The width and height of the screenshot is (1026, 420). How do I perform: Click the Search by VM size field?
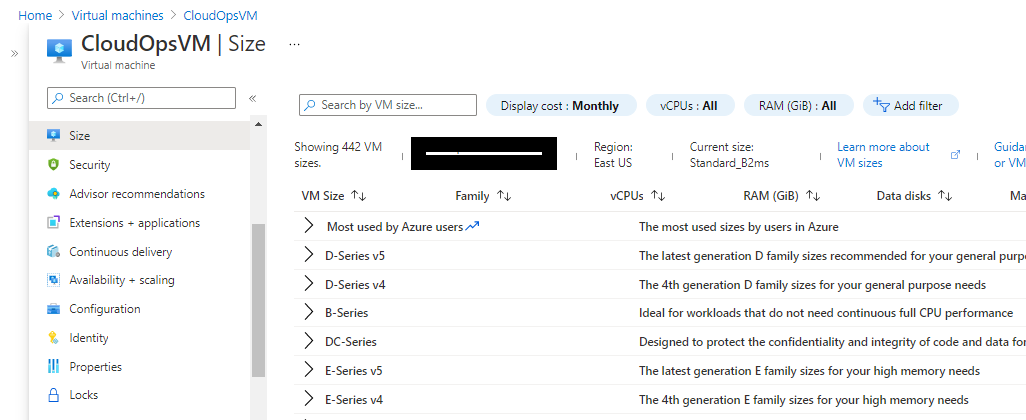388,105
